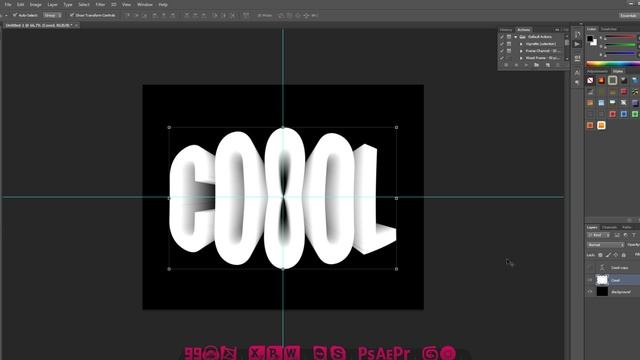
Task: Toggle checkmark for Vignette (selection) action
Action: point(502,44)
